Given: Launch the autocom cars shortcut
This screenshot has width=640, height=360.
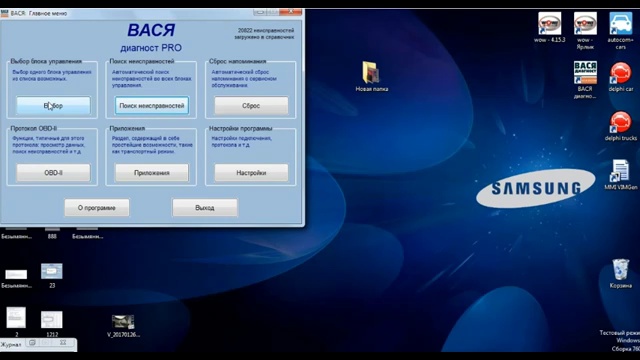Looking at the screenshot, I should pyautogui.click(x=620, y=30).
